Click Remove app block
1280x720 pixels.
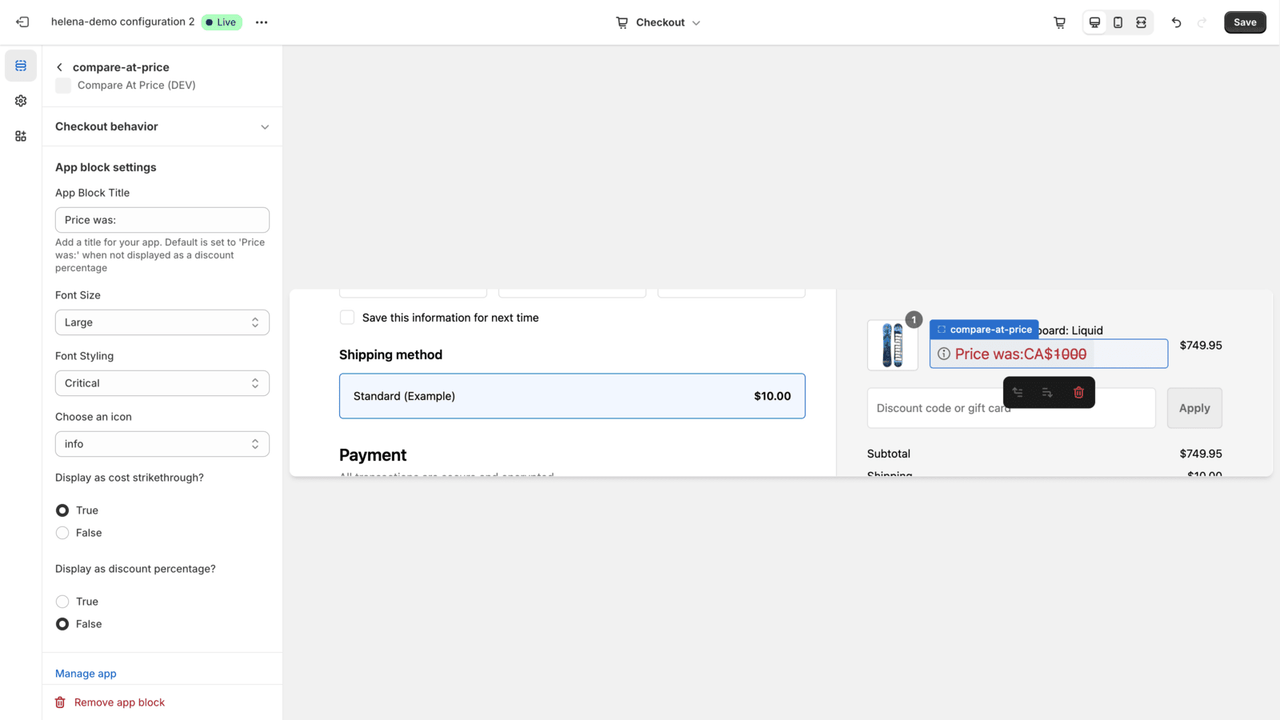point(119,702)
